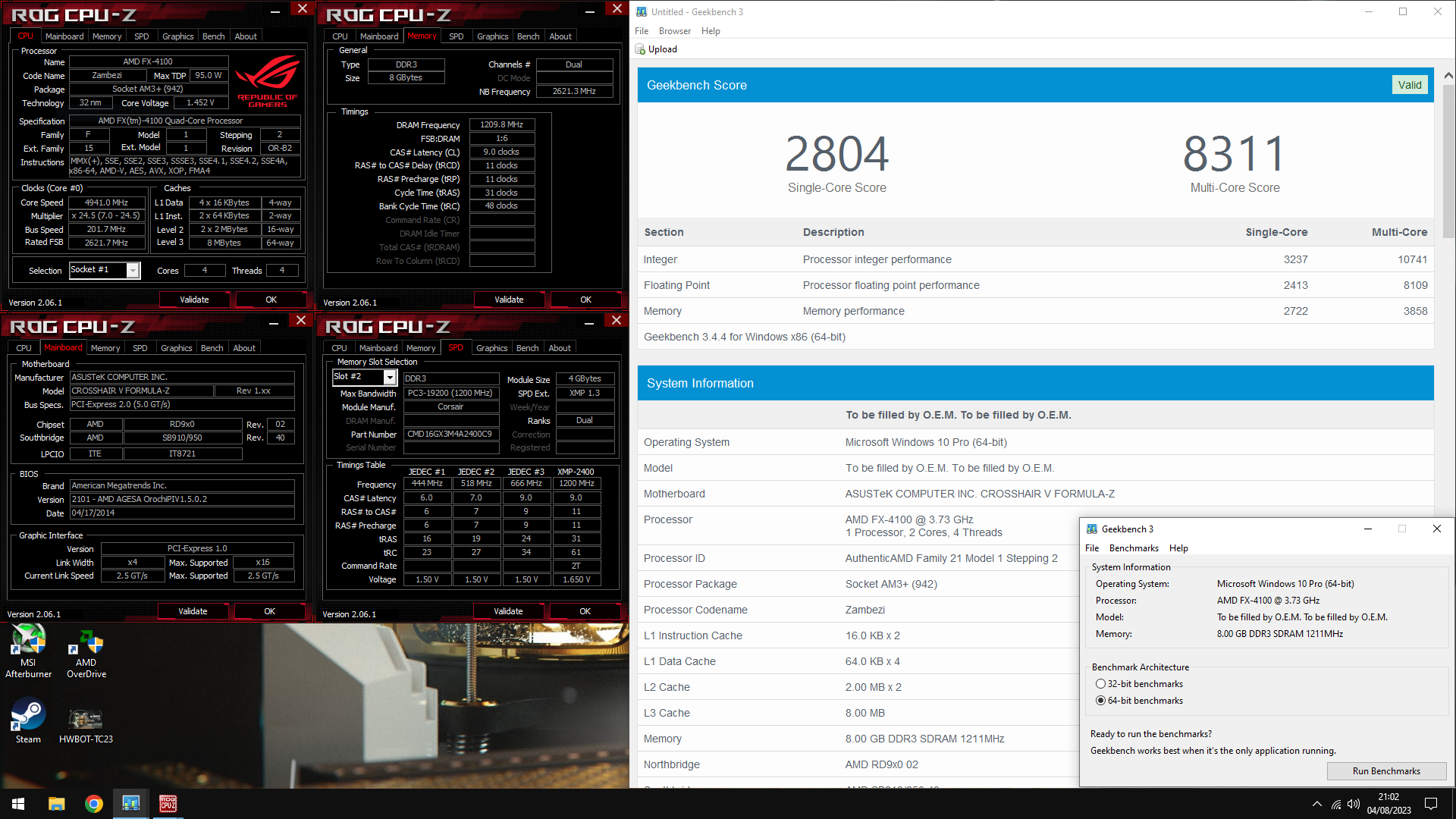Click OK in top-right CPU-Z window

pyautogui.click(x=585, y=300)
